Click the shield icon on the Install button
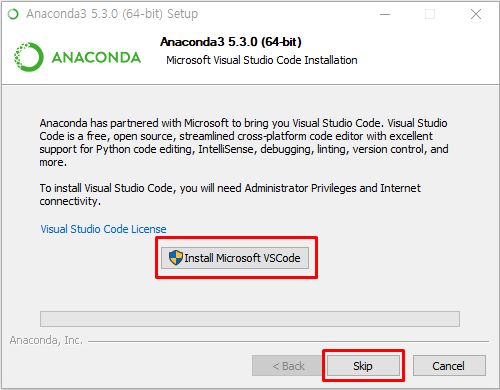The height and width of the screenshot is (390, 500). click(x=176, y=258)
